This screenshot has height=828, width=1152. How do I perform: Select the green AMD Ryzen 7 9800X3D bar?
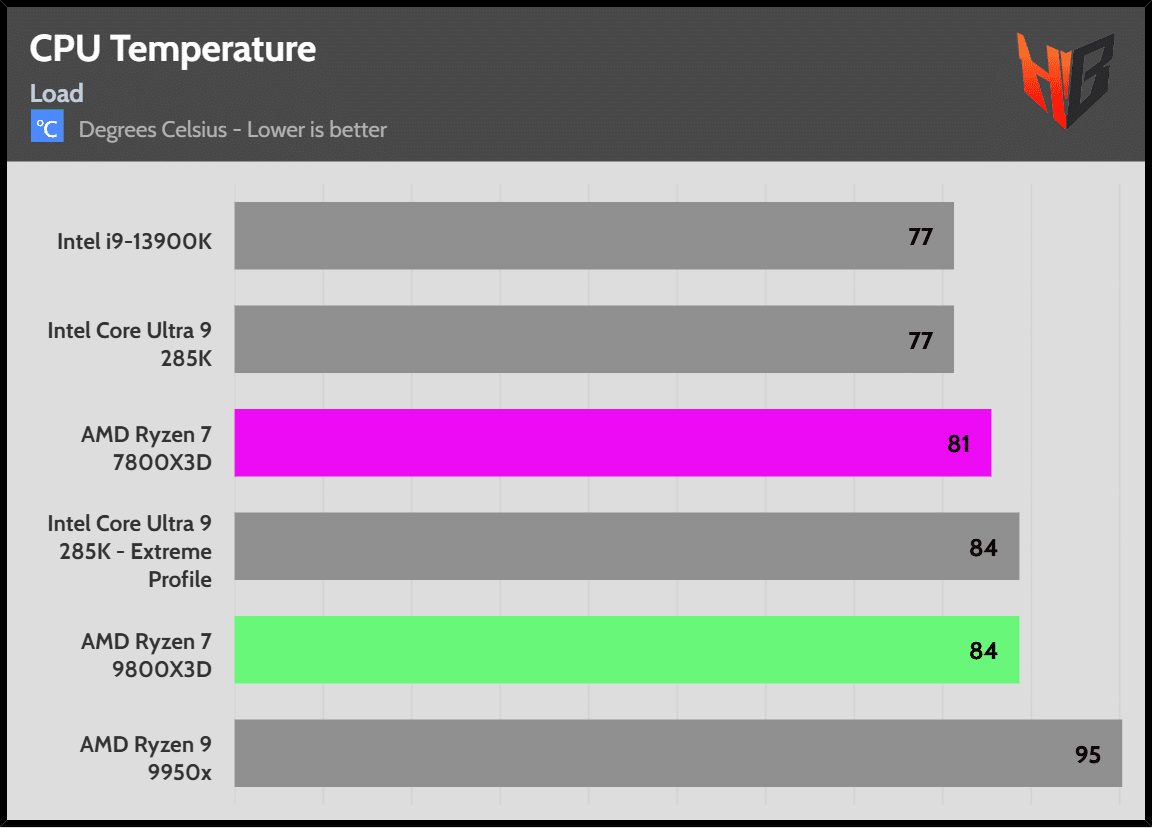point(626,650)
